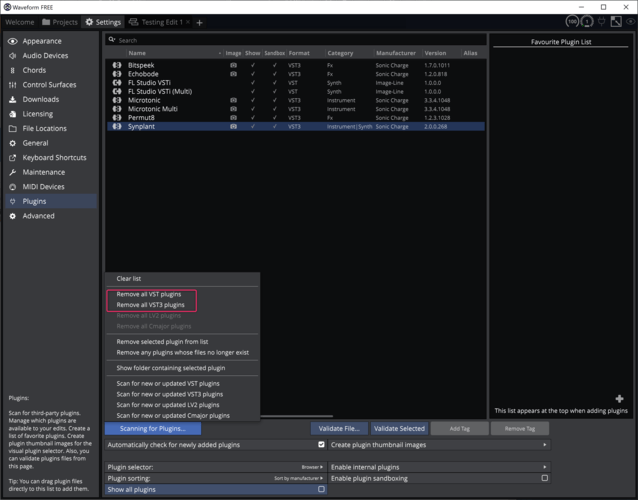Click the Name column sort arrow
The image size is (638, 500).
[x=220, y=53]
